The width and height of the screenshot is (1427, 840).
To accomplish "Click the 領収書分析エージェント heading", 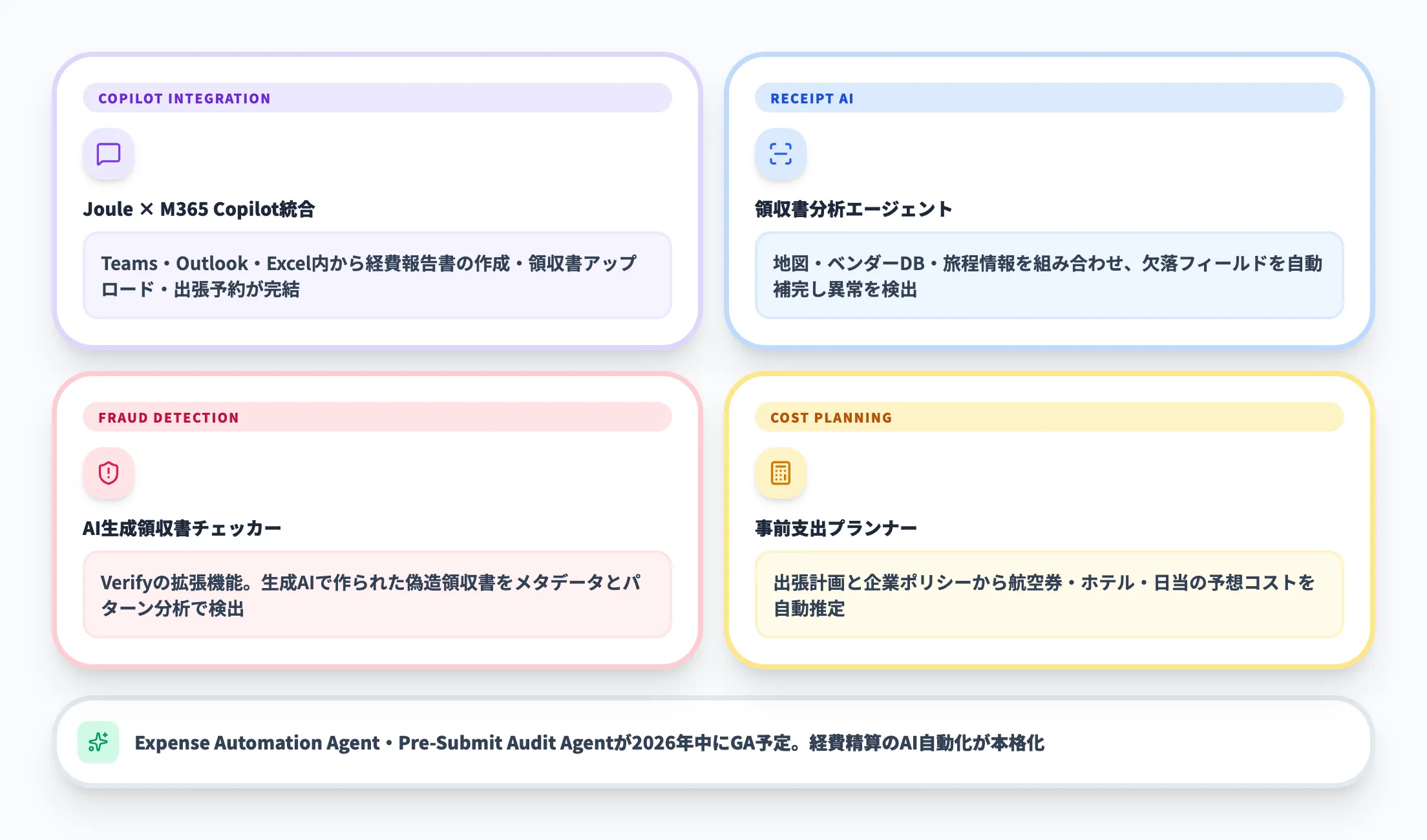I will point(852,209).
